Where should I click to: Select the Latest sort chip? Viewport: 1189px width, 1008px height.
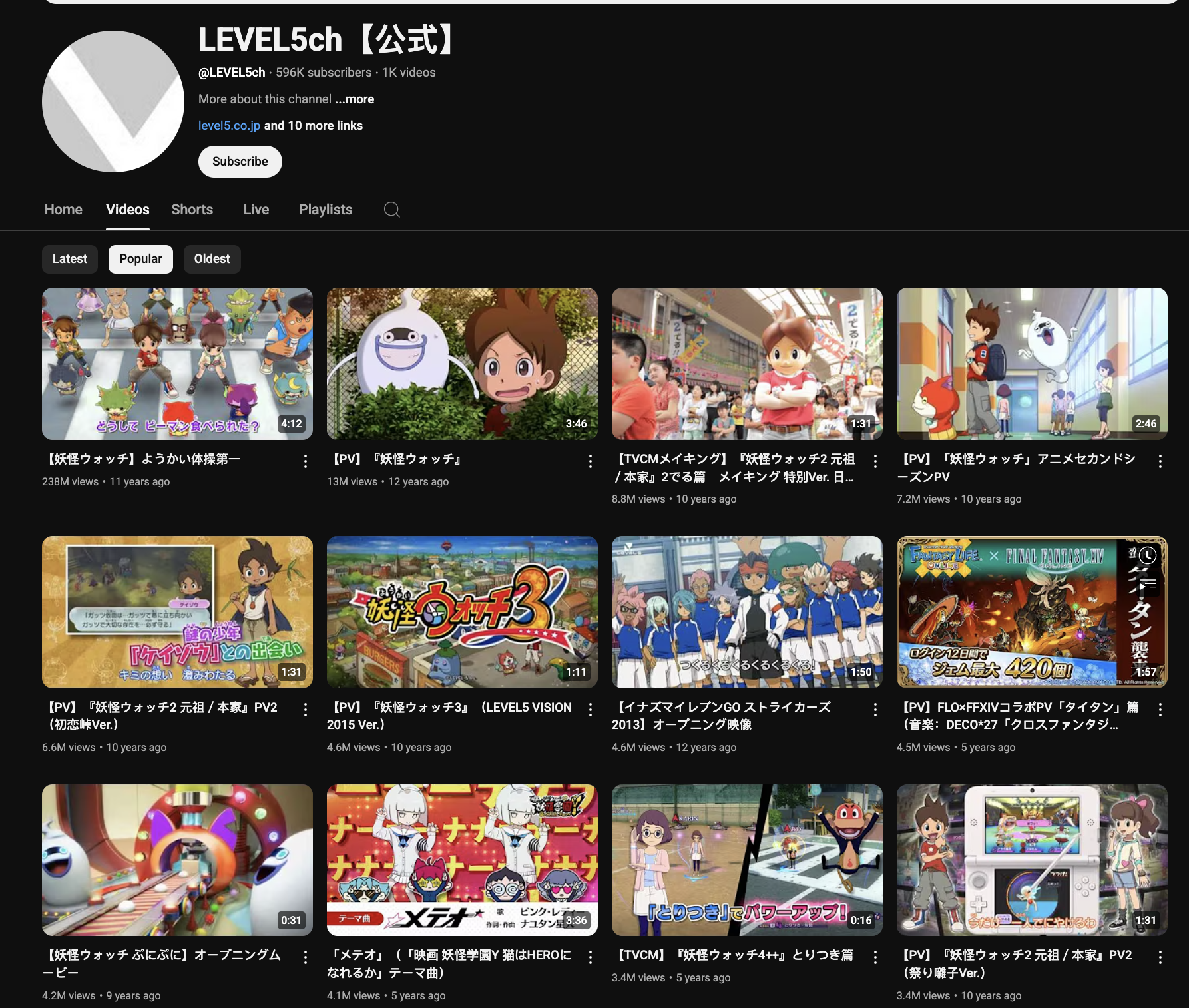pyautogui.click(x=70, y=259)
